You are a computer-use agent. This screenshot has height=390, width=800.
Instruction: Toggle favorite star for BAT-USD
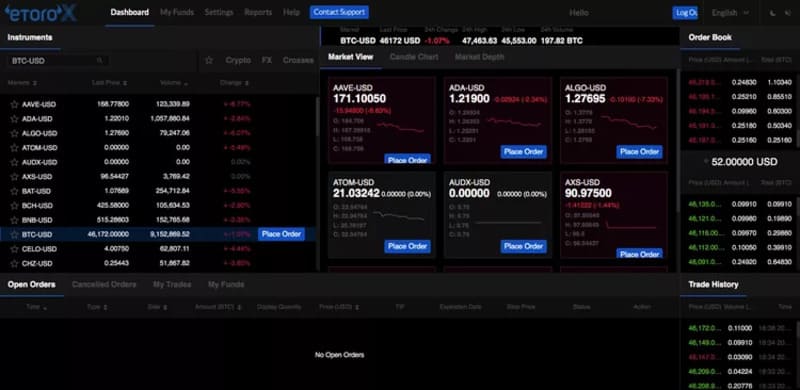pos(14,191)
